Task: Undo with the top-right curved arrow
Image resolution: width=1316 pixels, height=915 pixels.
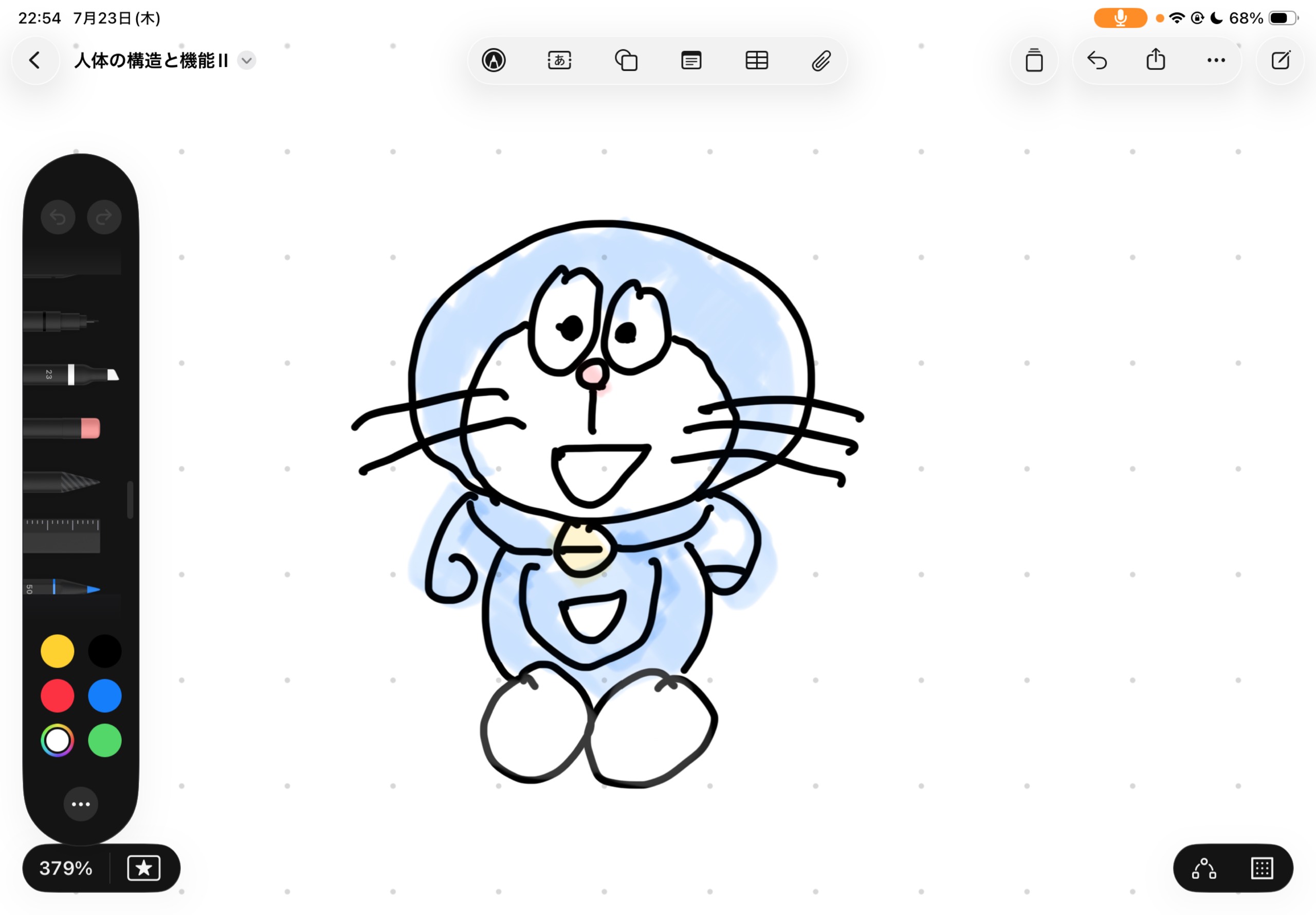Action: [1096, 60]
